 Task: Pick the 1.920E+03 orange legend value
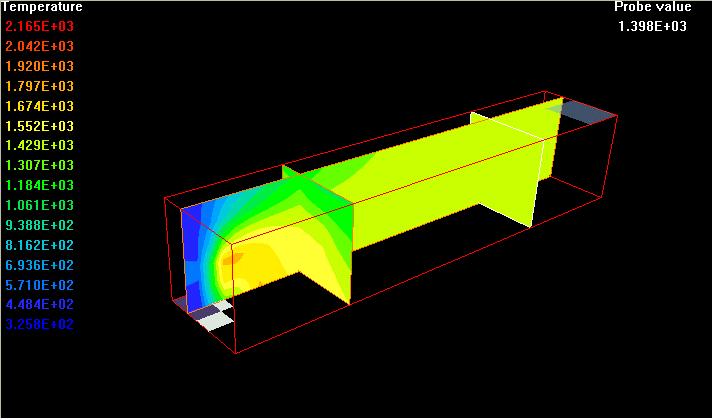pos(40,66)
